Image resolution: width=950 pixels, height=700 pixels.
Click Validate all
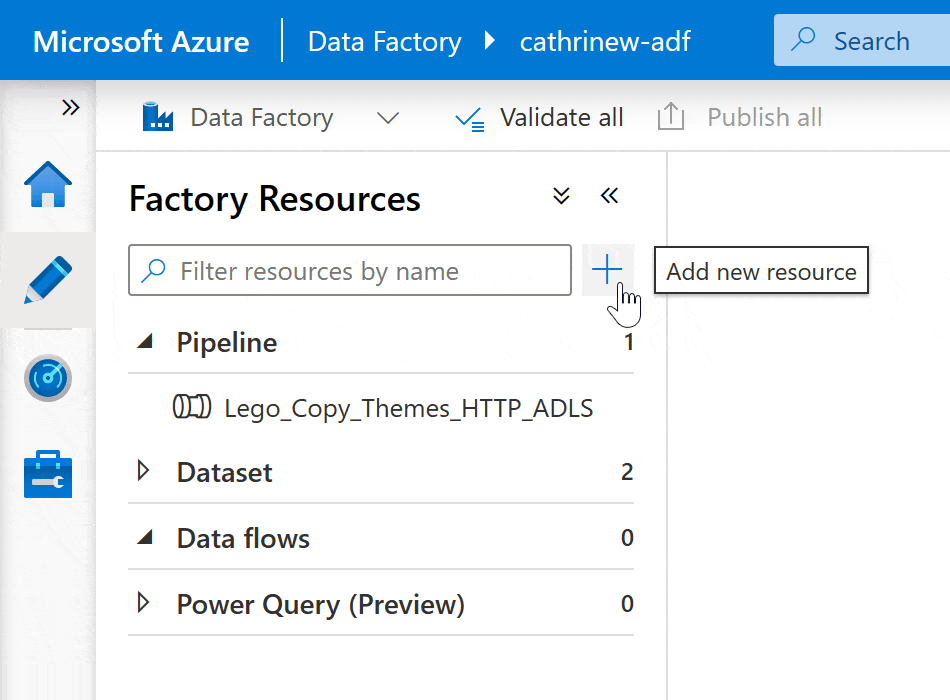click(x=539, y=118)
